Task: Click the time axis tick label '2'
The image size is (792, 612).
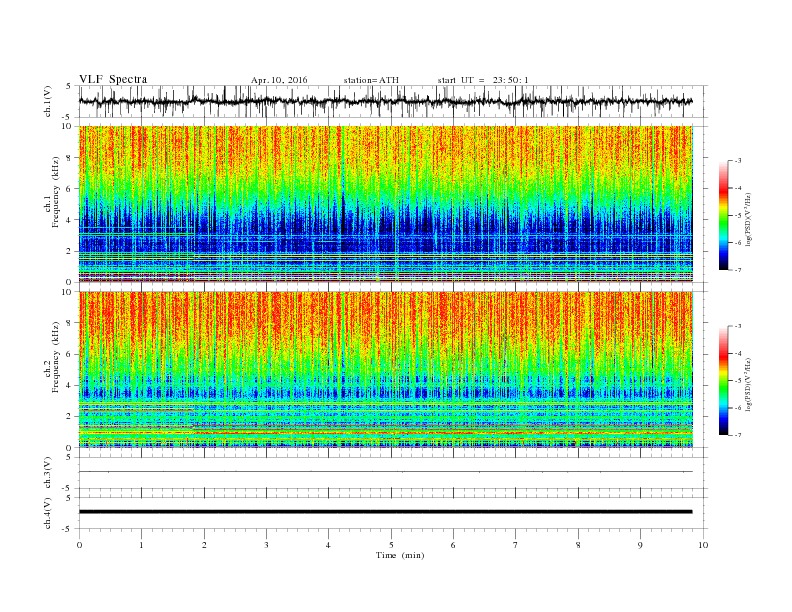Action: pyautogui.click(x=204, y=545)
